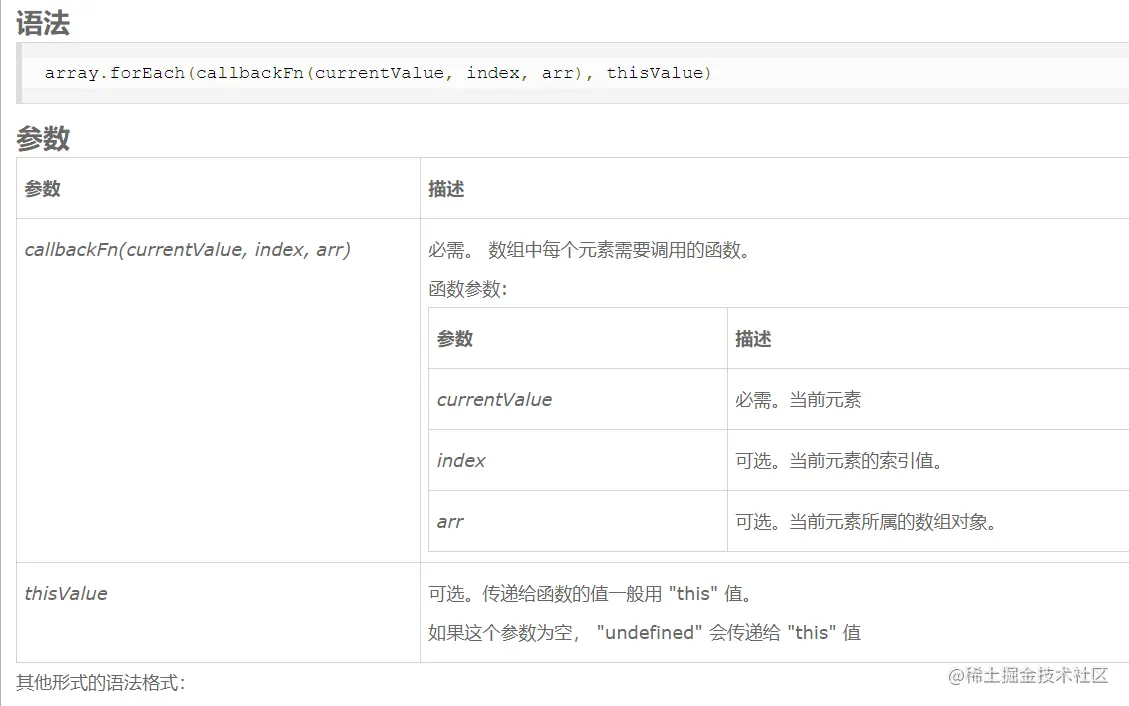Viewport: 1129px width, 706px height.
Task: Click description 可选。当前元素所属的数组对象。
Action: tap(867, 522)
